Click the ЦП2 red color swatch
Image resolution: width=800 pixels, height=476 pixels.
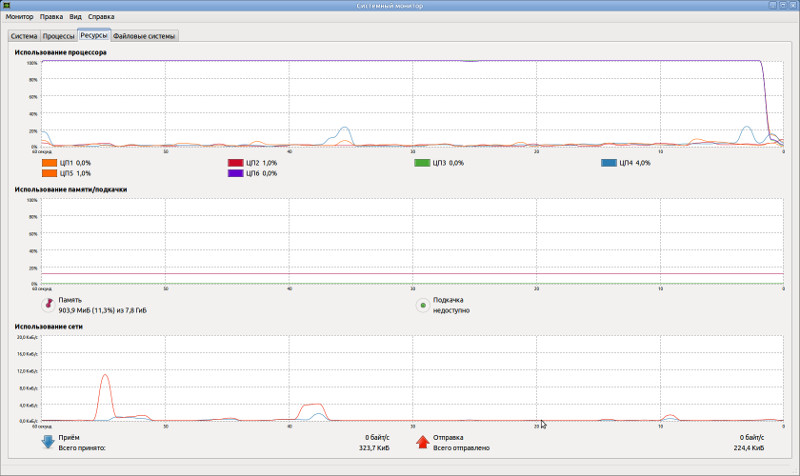tap(235, 163)
